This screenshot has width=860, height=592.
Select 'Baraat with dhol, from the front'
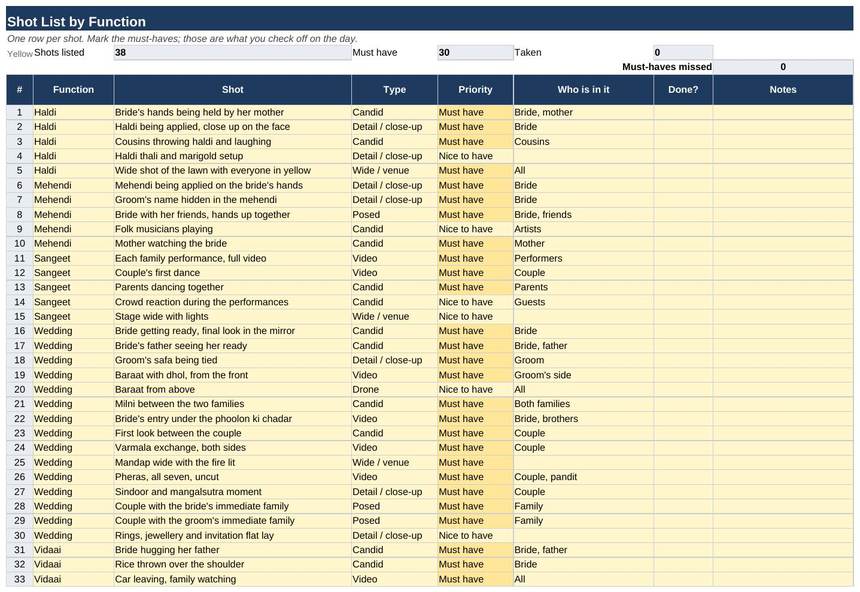[x=233, y=375]
